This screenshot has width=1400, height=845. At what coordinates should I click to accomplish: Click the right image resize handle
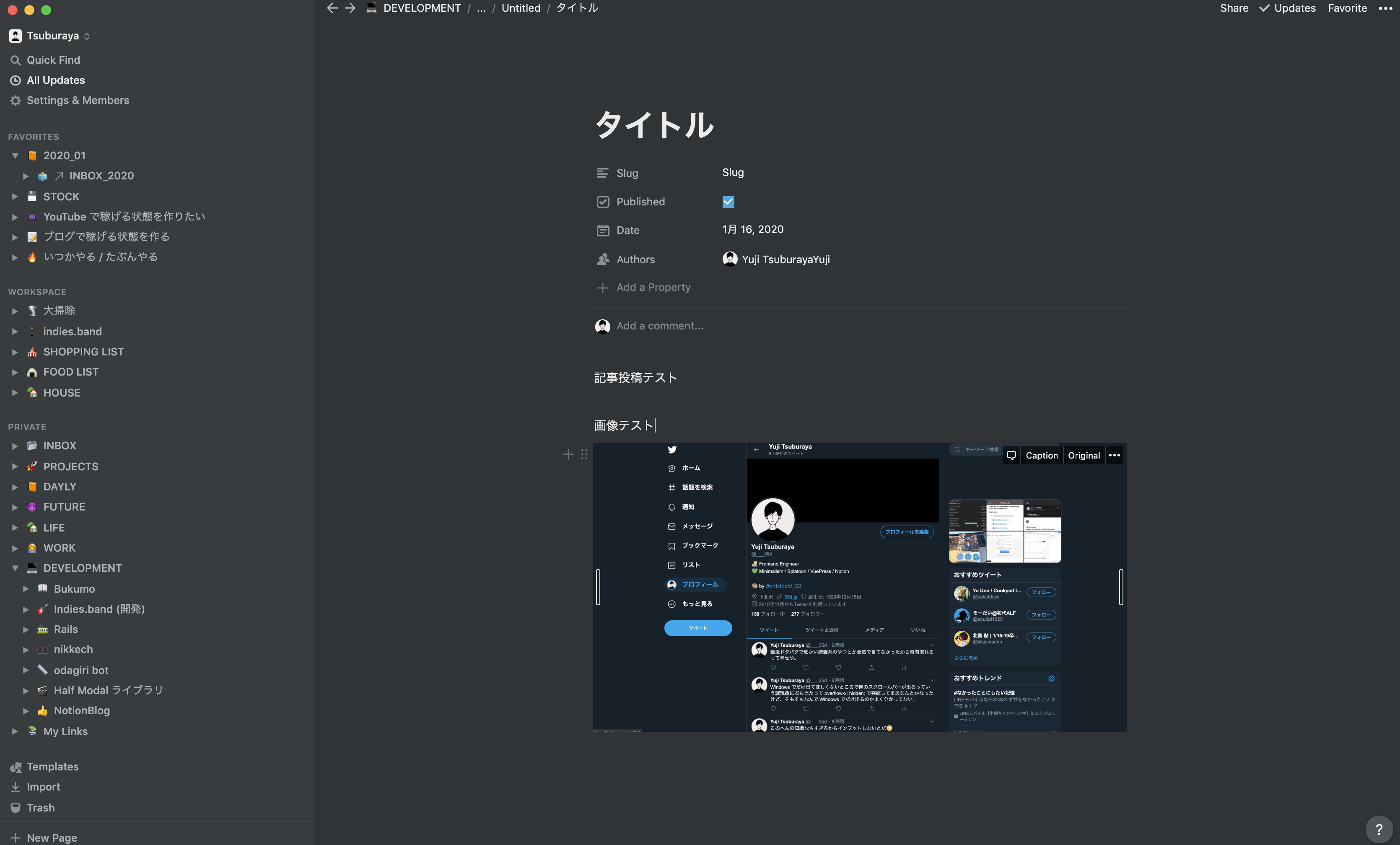(1120, 587)
